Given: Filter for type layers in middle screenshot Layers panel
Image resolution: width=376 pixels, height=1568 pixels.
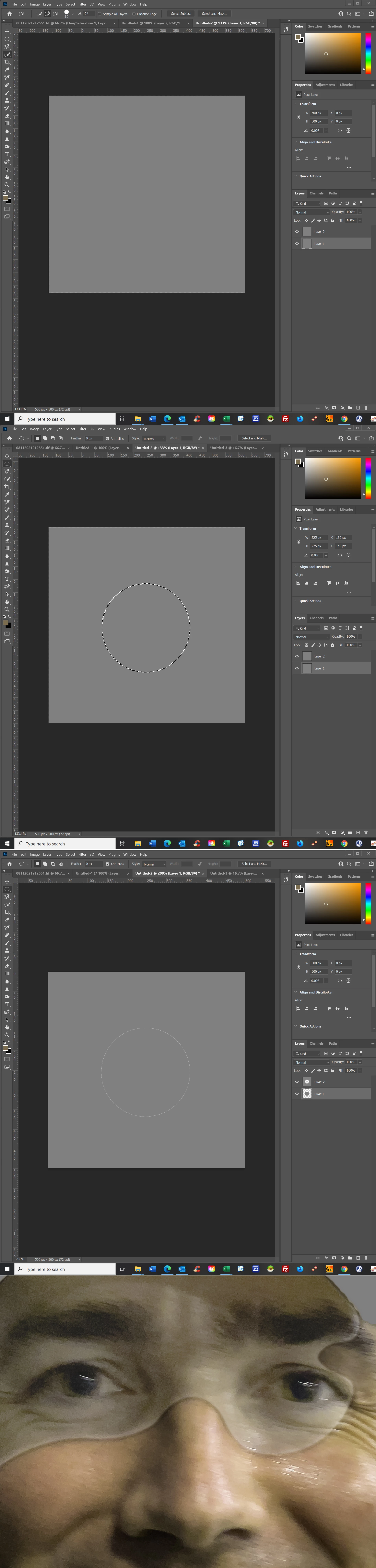Looking at the screenshot, I should pyautogui.click(x=340, y=628).
